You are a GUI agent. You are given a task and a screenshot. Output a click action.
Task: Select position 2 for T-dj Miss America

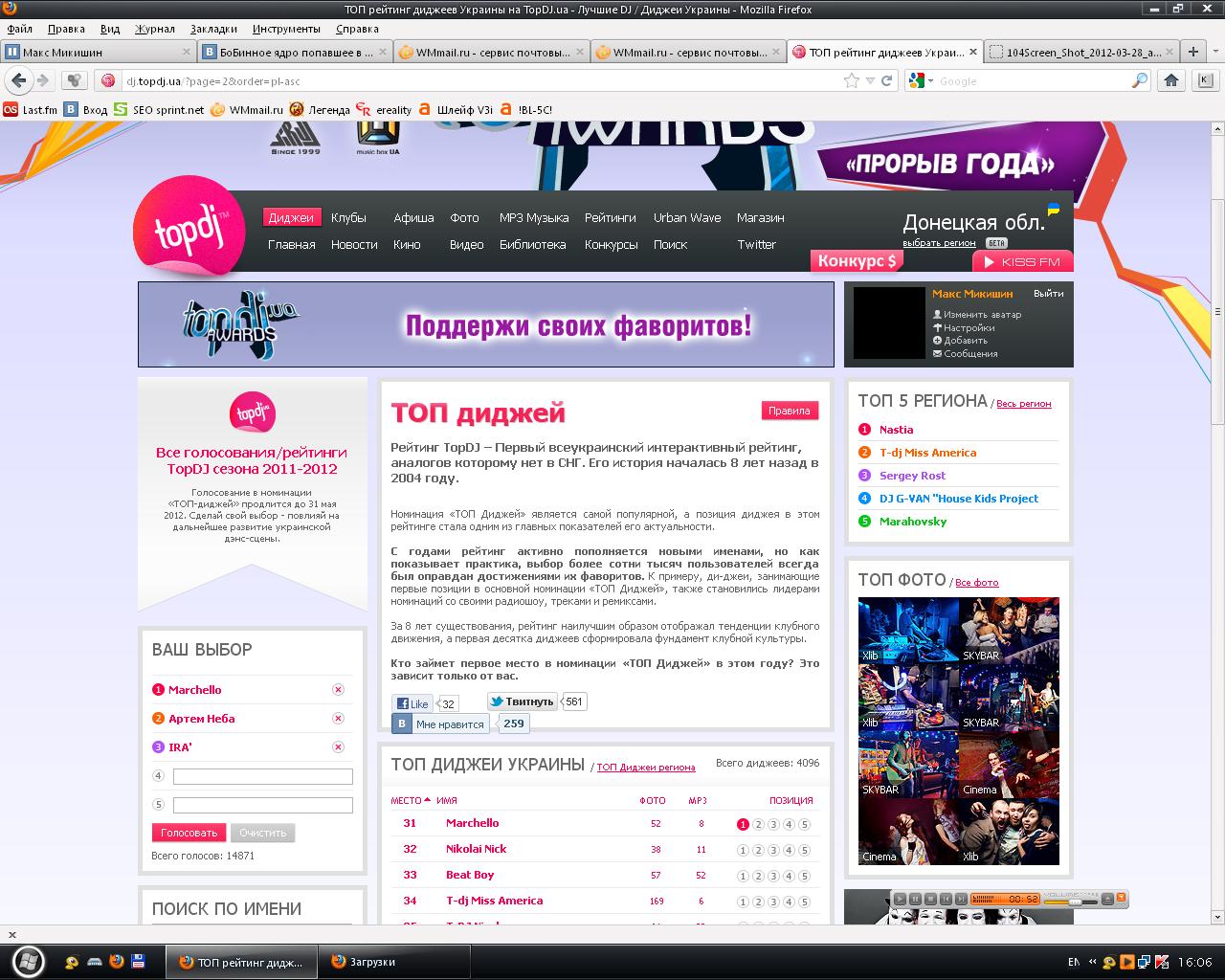pos(758,902)
